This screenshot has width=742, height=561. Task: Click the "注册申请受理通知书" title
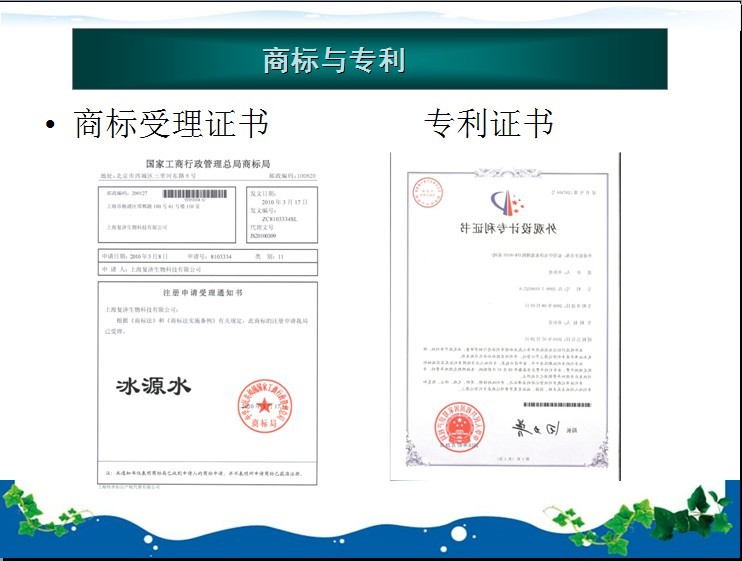[203, 293]
